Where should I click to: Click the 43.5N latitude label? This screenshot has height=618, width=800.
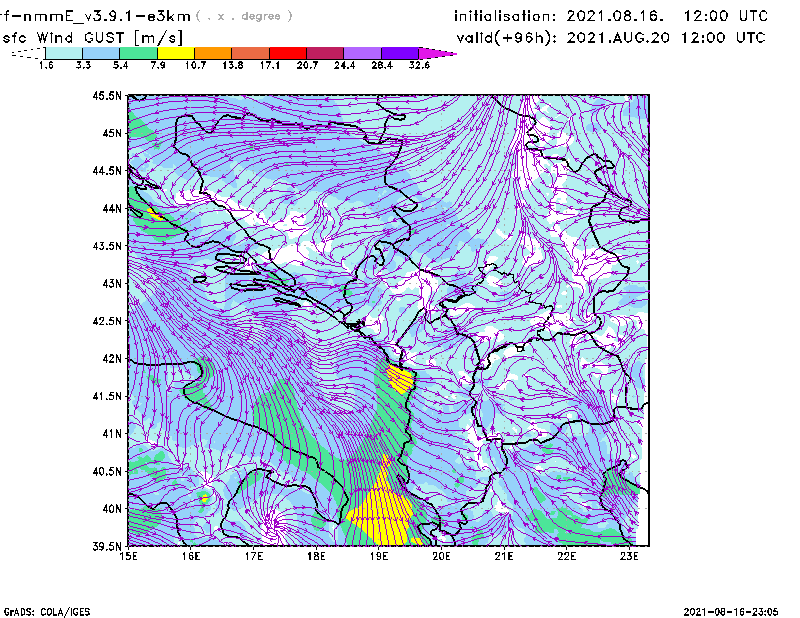(x=107, y=246)
